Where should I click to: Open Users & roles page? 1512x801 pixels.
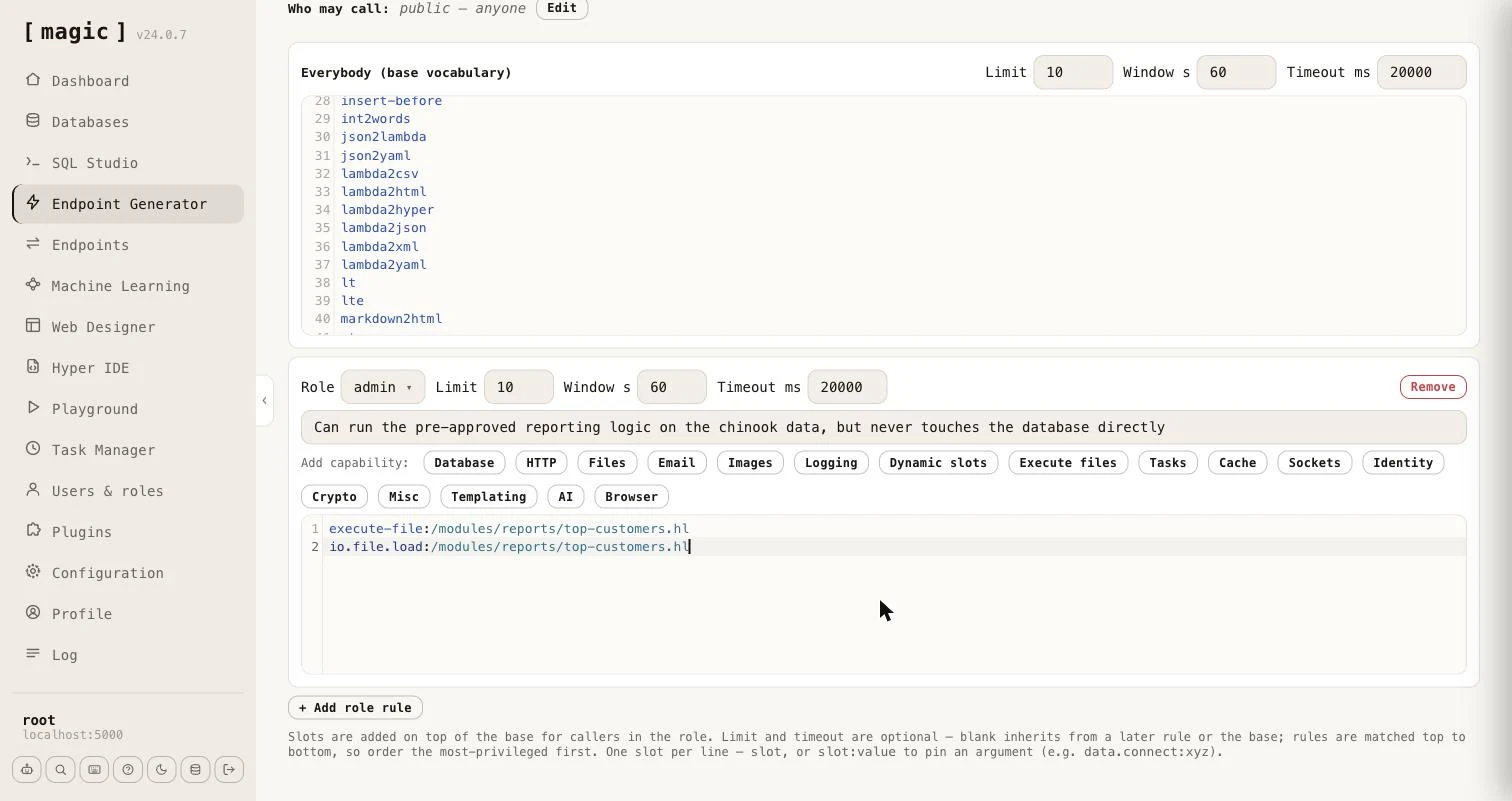(x=128, y=491)
